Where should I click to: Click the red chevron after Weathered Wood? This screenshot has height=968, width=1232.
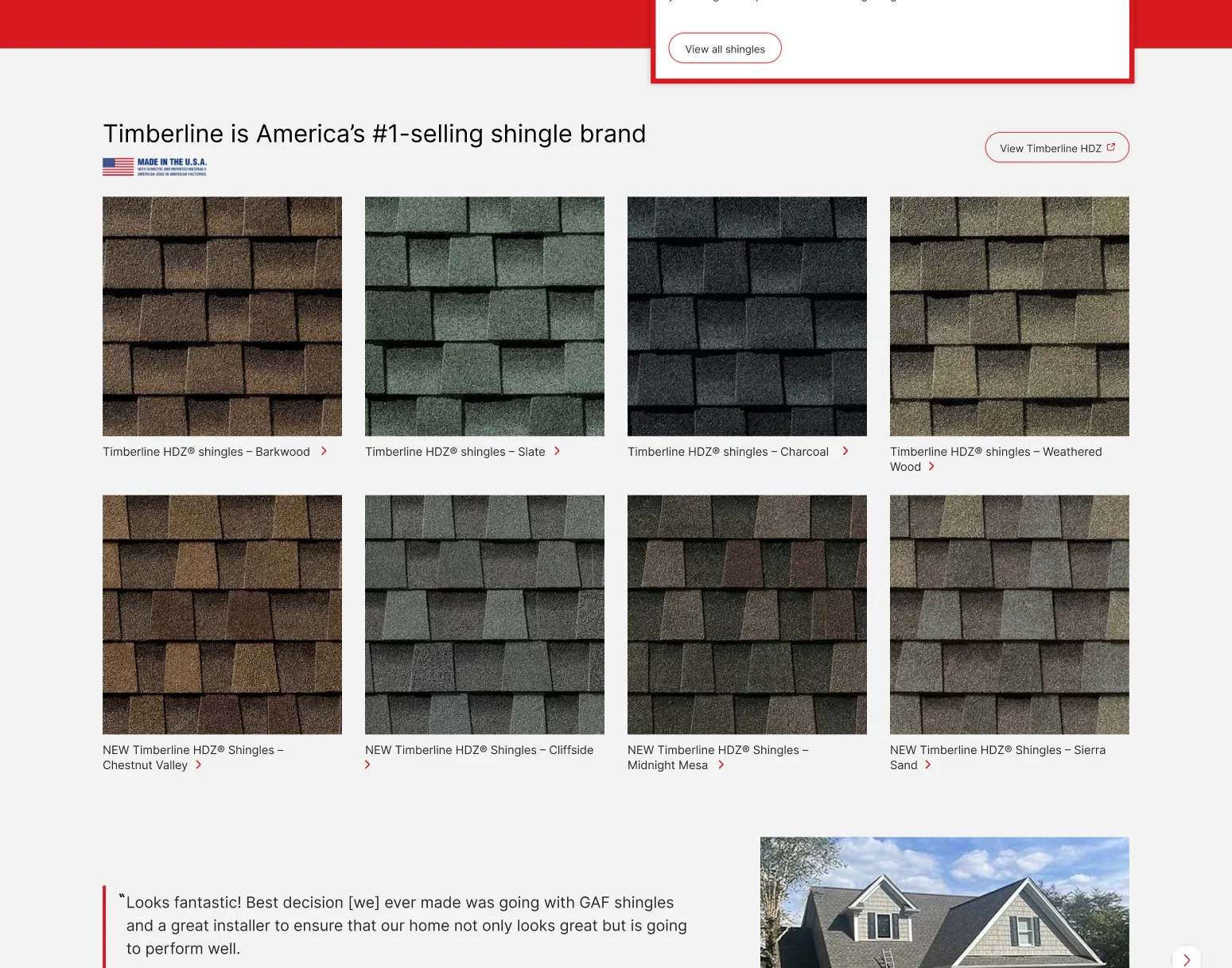coord(931,466)
